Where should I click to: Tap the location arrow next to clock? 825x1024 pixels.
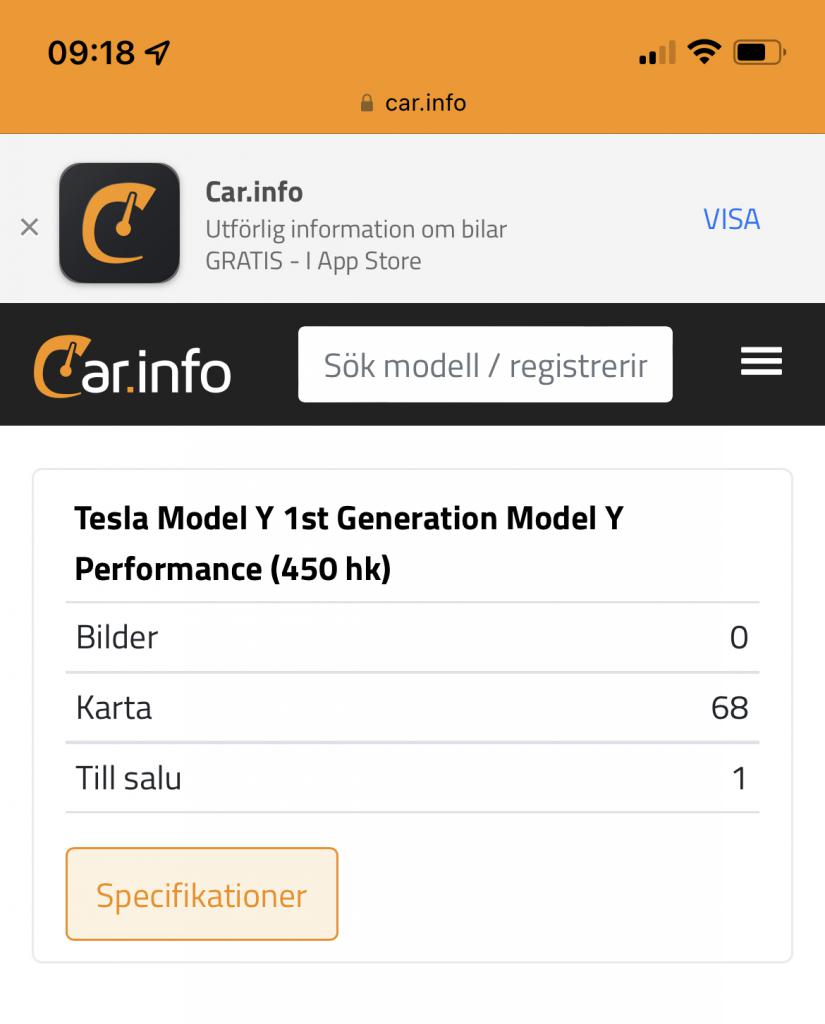point(157,52)
